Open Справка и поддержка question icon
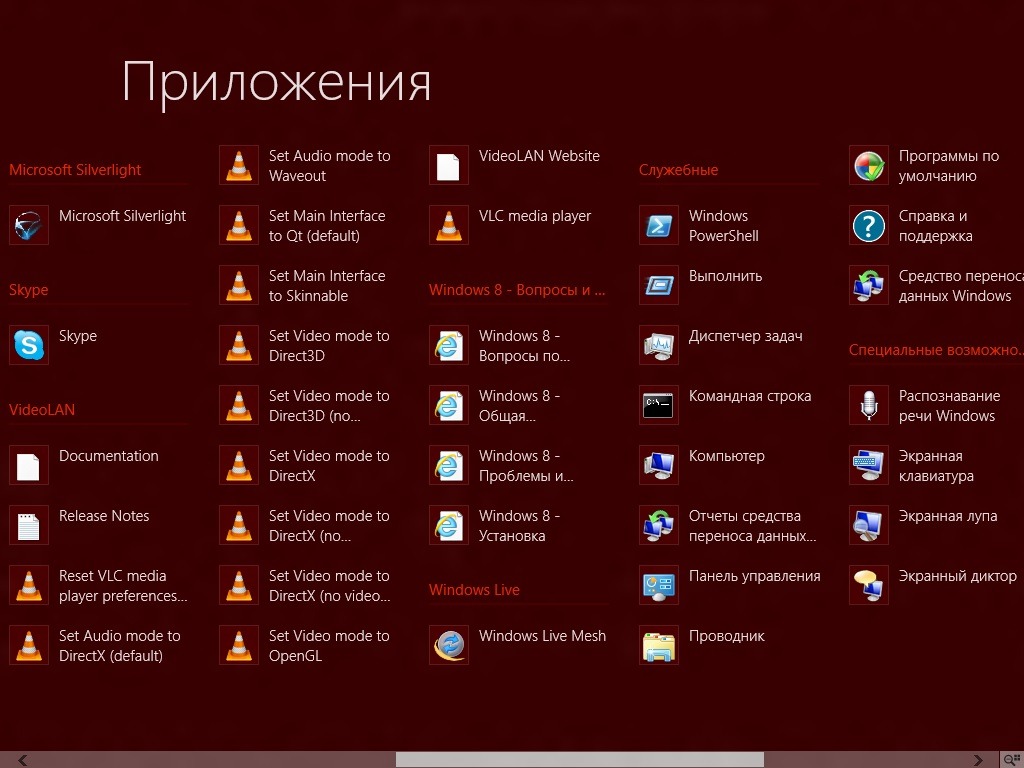The height and width of the screenshot is (768, 1024). click(869, 225)
